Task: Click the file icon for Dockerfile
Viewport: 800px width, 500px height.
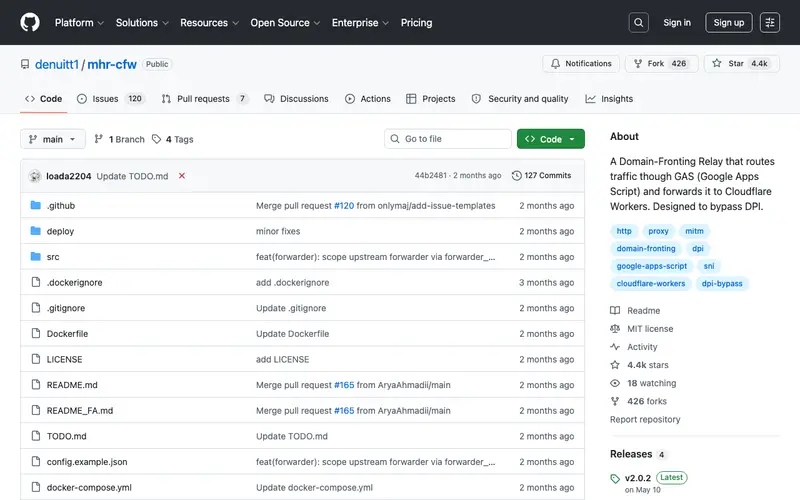Action: coord(36,333)
